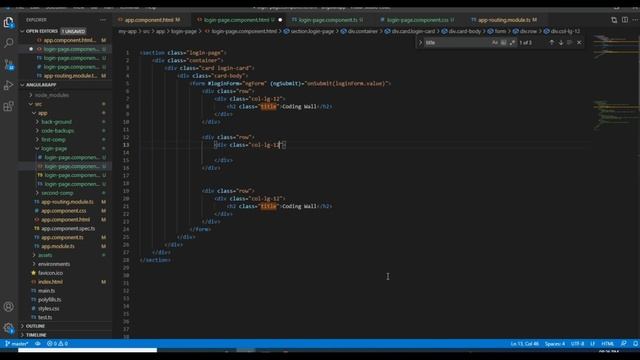
Task: Open styles.css in file tree
Action: pyautogui.click(x=49, y=309)
